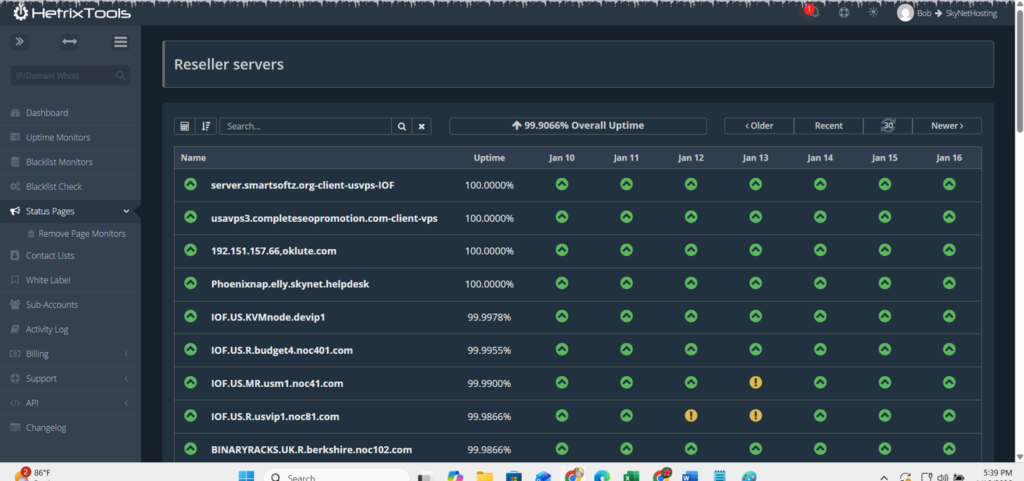Viewport: 1024px width, 481px height.
Task: Click server.smartsoftz.org-client-usvps-IOF monitor name
Action: (x=302, y=185)
